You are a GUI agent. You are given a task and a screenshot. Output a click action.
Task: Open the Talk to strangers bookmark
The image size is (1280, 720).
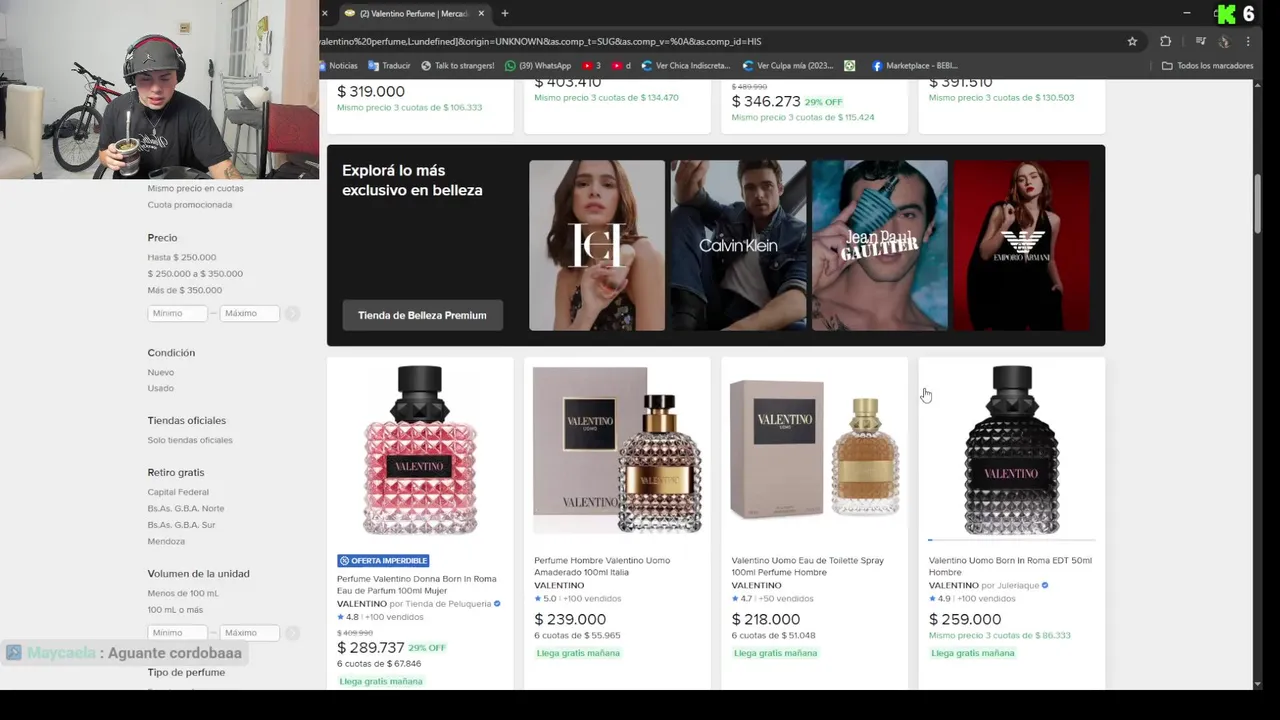[458, 66]
